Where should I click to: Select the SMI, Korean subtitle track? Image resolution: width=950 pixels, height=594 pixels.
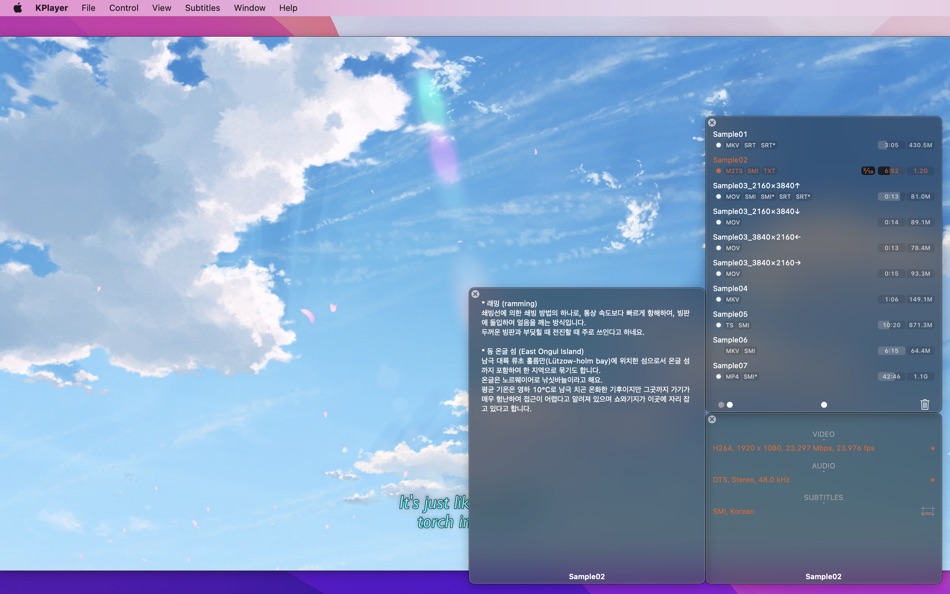tap(734, 512)
